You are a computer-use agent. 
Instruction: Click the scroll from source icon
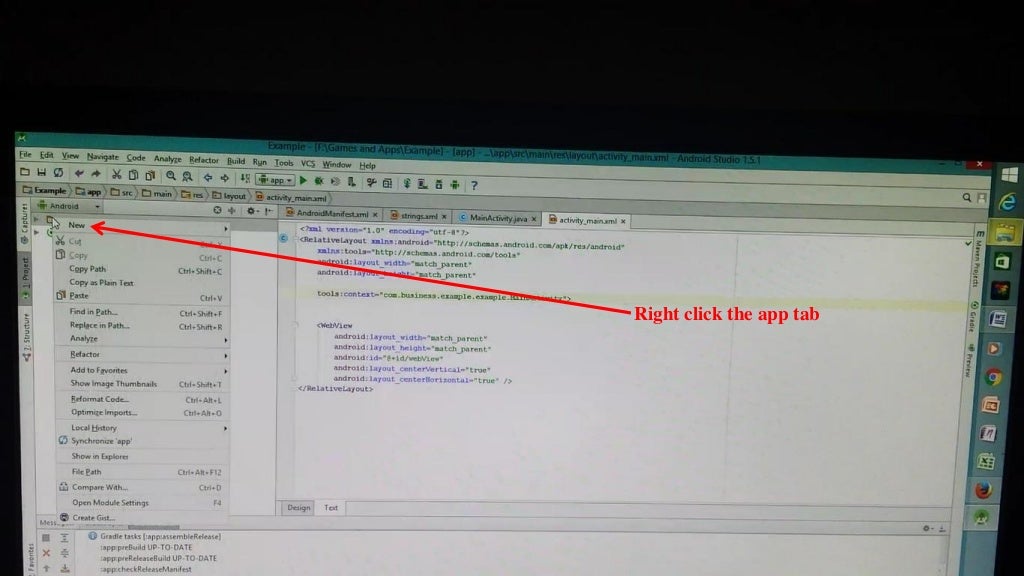(x=217, y=210)
